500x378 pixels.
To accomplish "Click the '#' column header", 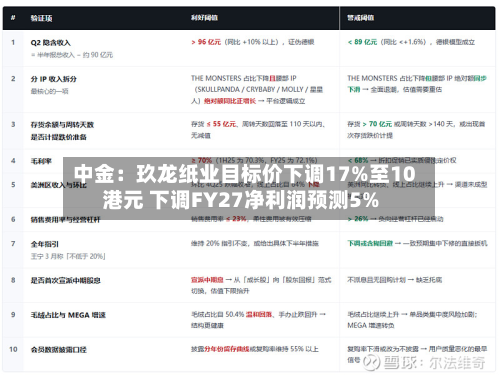I will (13, 18).
